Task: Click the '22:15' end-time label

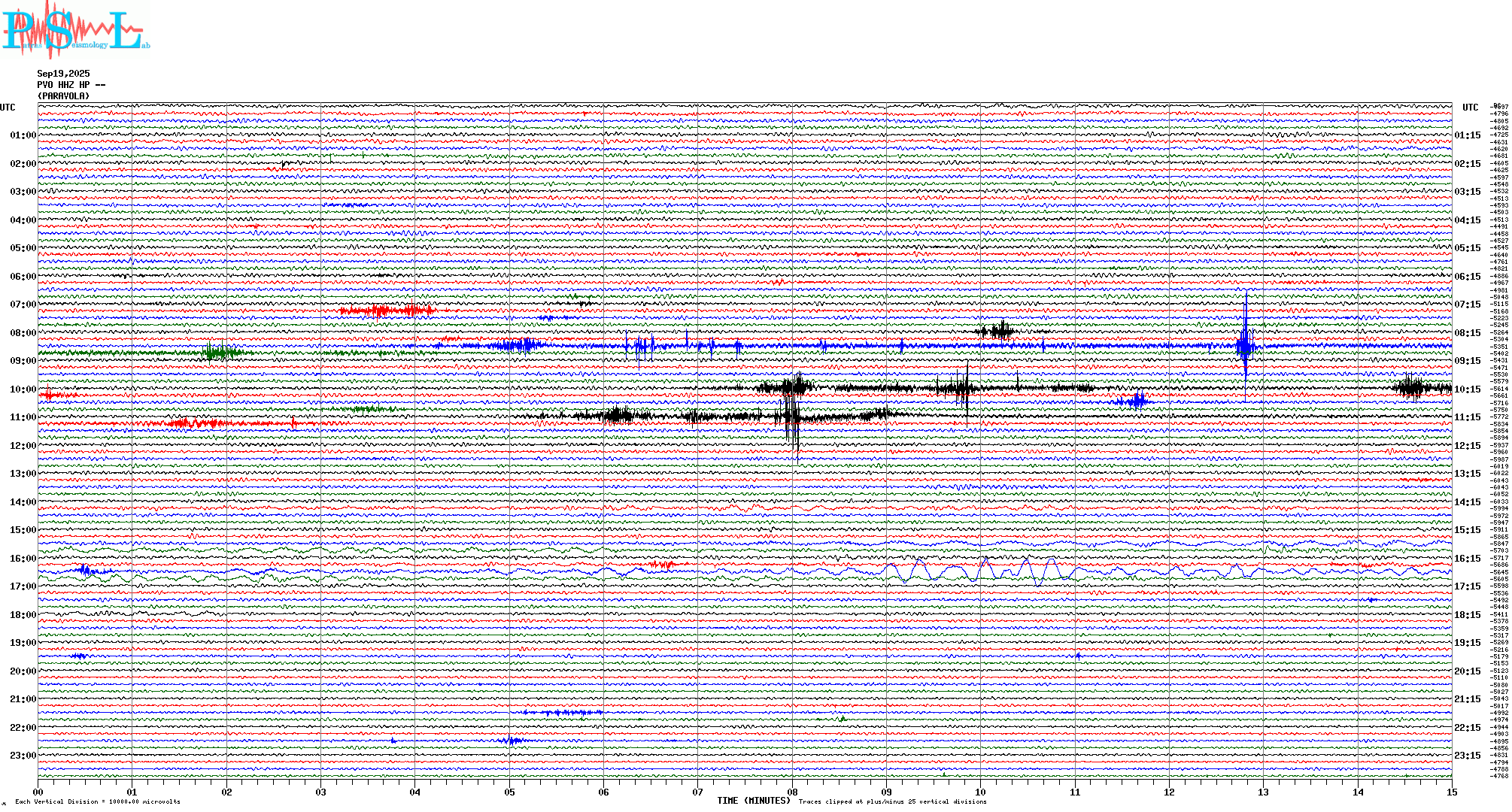Action: [x=1468, y=728]
